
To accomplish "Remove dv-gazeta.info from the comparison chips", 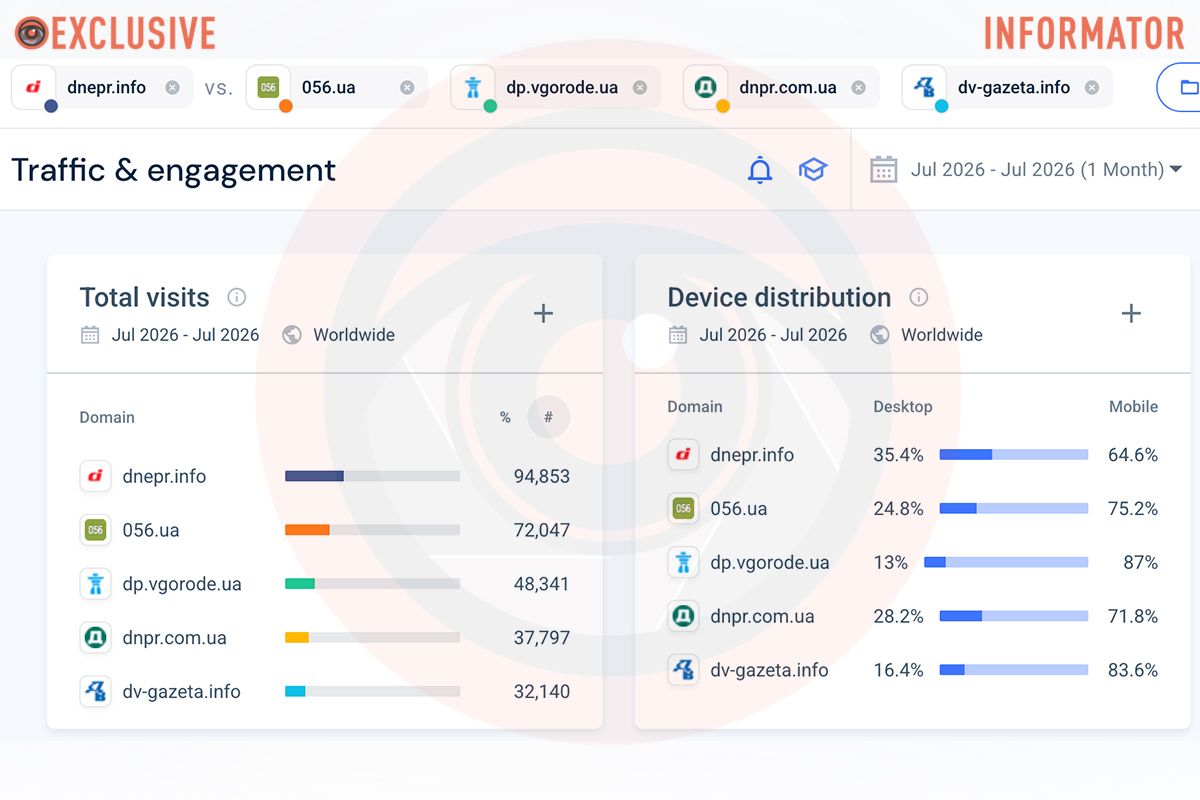I will (x=1092, y=88).
